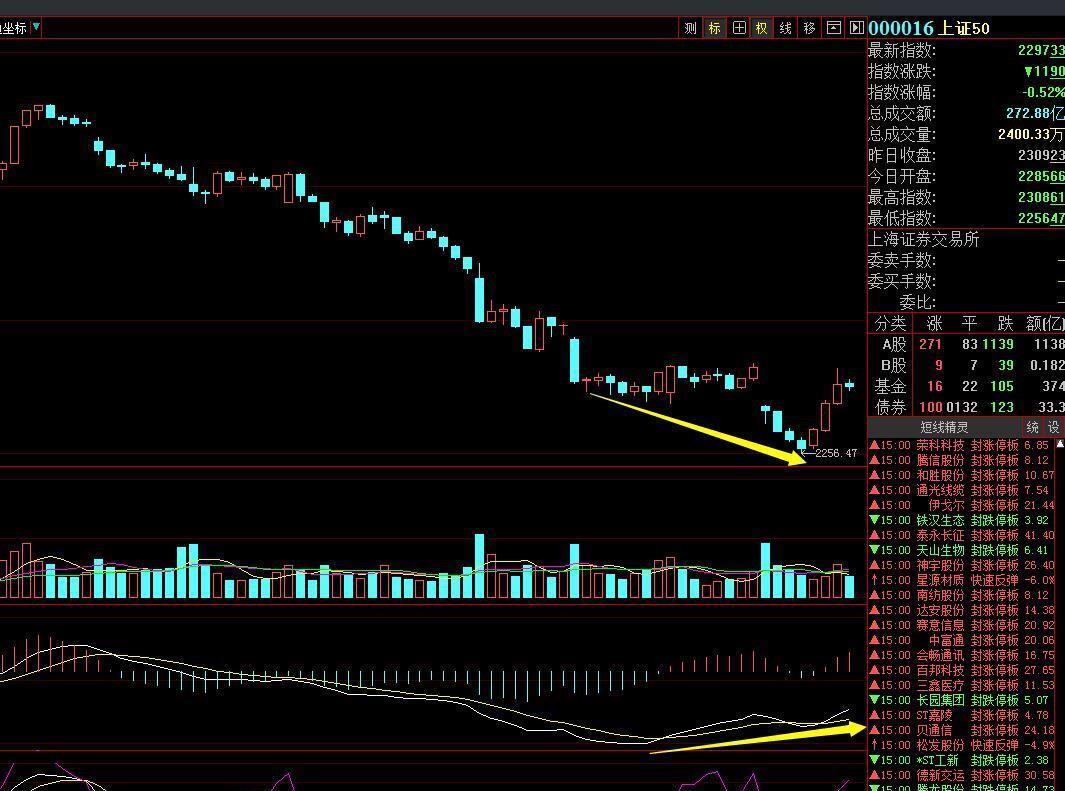
Task: Toggle the 权 rights-adjustment button
Action: click(x=761, y=28)
